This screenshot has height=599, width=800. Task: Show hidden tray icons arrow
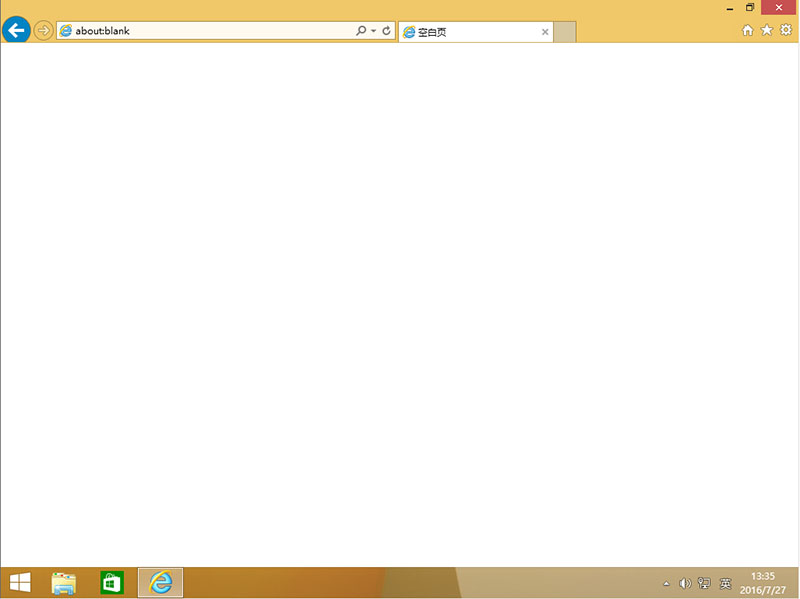(666, 583)
